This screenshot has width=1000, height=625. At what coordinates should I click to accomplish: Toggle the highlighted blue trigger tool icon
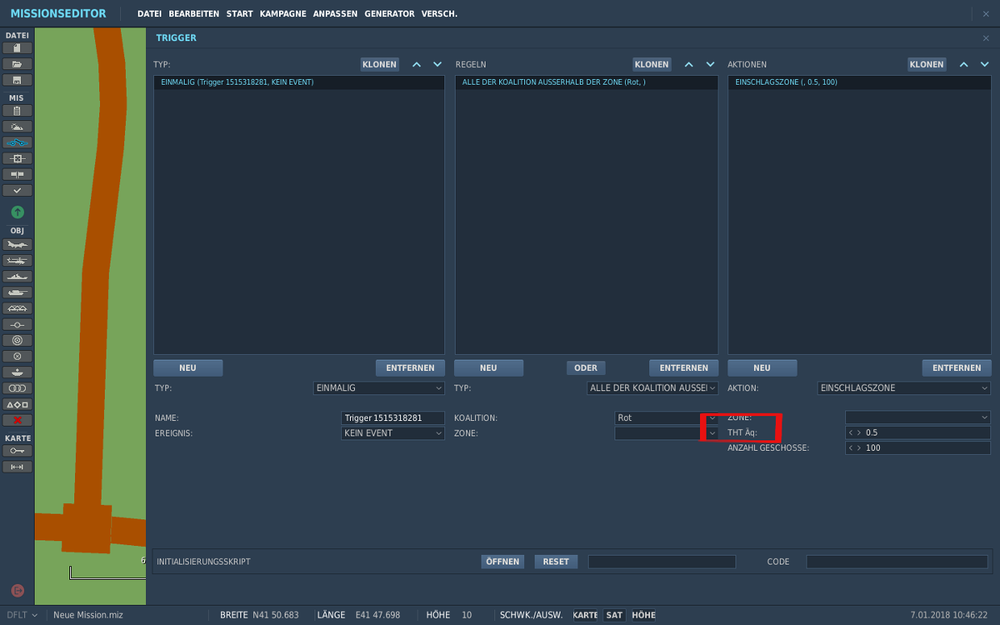point(17,143)
